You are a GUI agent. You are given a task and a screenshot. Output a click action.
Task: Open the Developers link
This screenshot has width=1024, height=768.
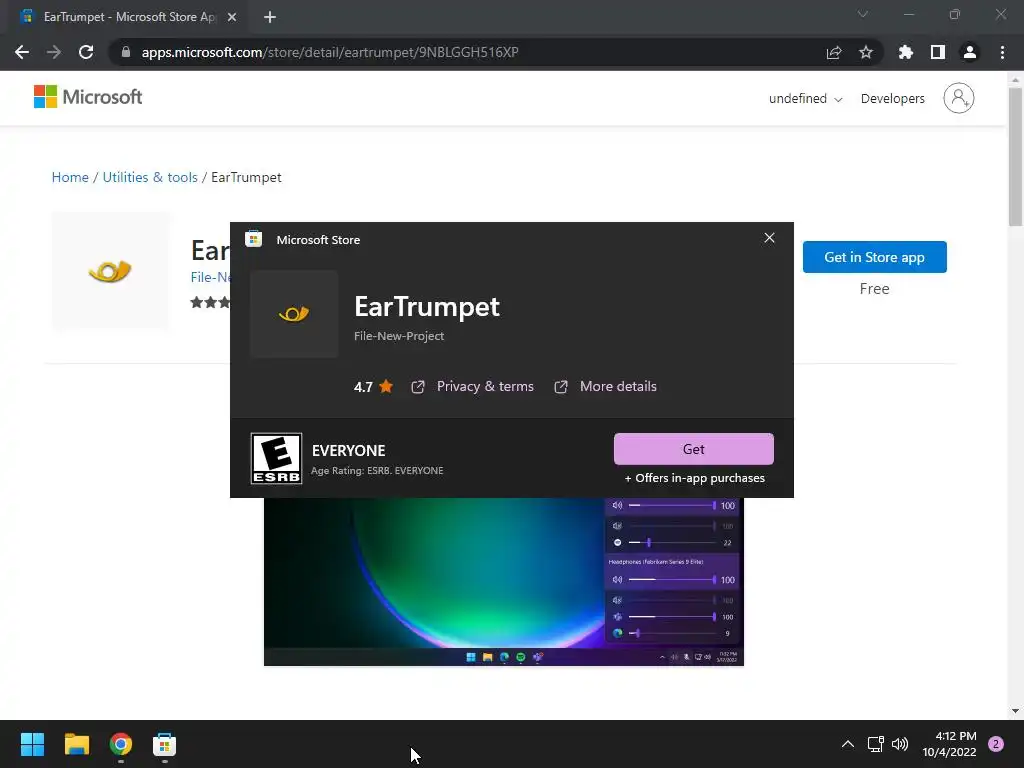pyautogui.click(x=892, y=99)
